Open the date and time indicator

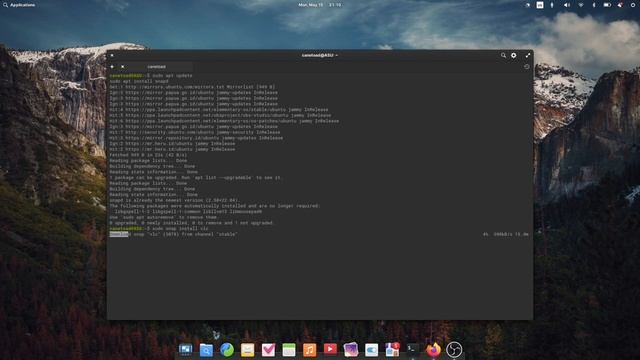click(x=320, y=5)
